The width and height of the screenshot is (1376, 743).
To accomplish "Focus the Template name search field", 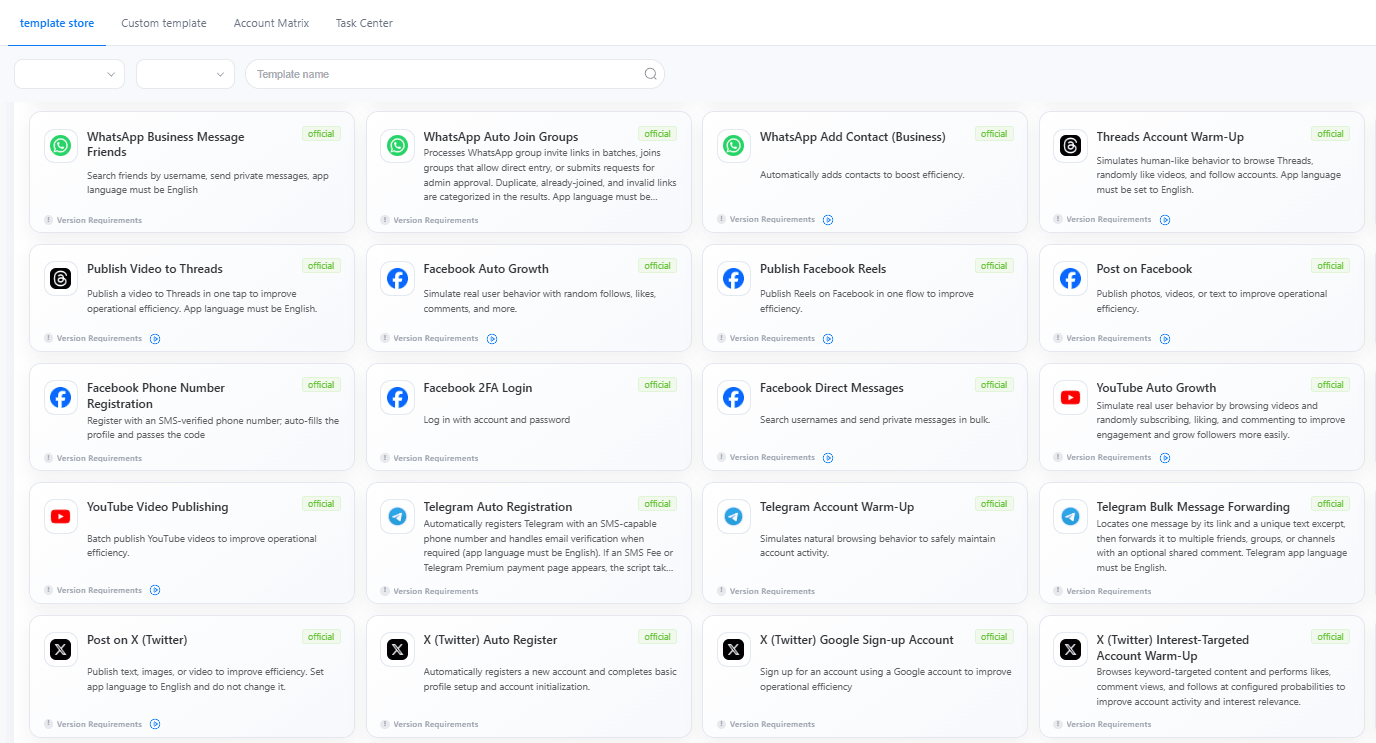I will click(455, 74).
